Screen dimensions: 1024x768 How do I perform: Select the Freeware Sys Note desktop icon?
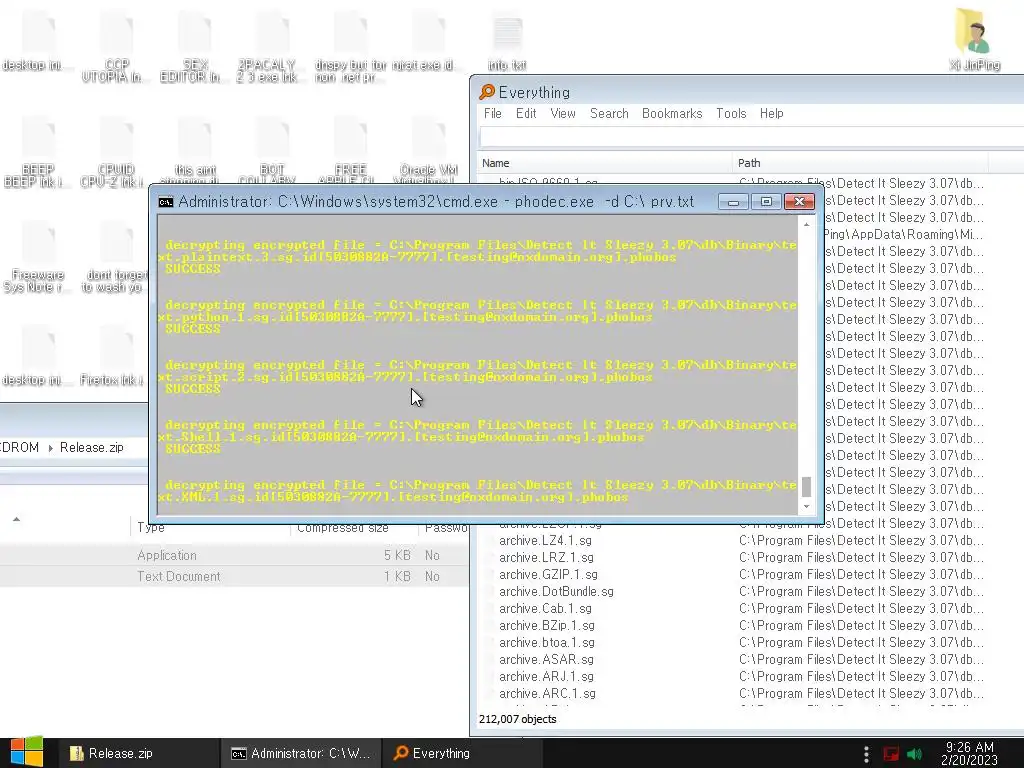pos(38,257)
